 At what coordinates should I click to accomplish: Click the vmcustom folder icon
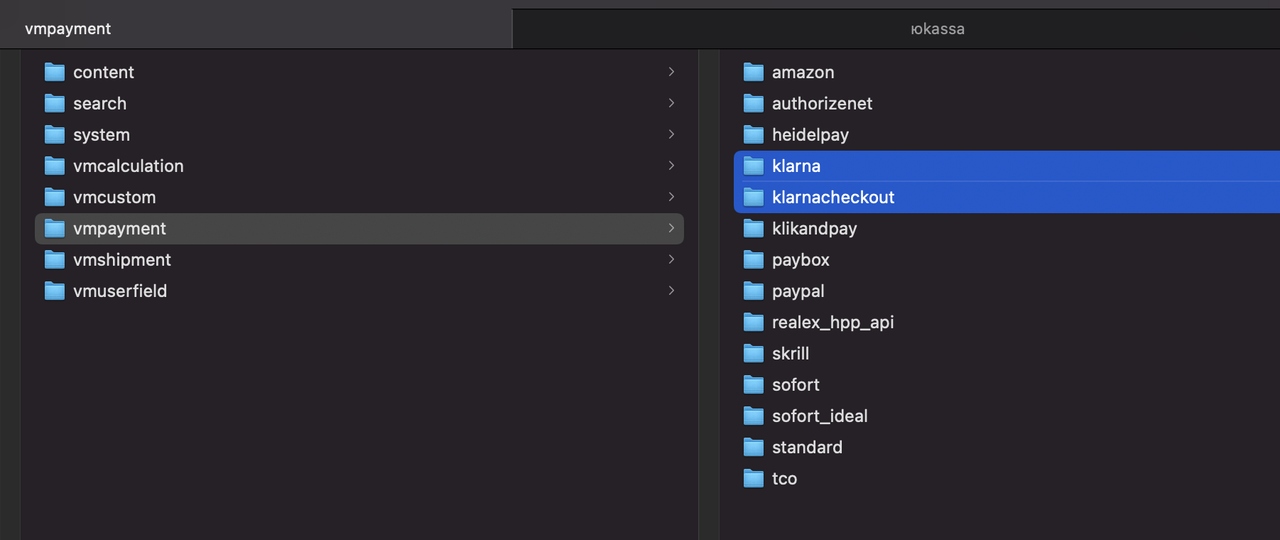[55, 197]
